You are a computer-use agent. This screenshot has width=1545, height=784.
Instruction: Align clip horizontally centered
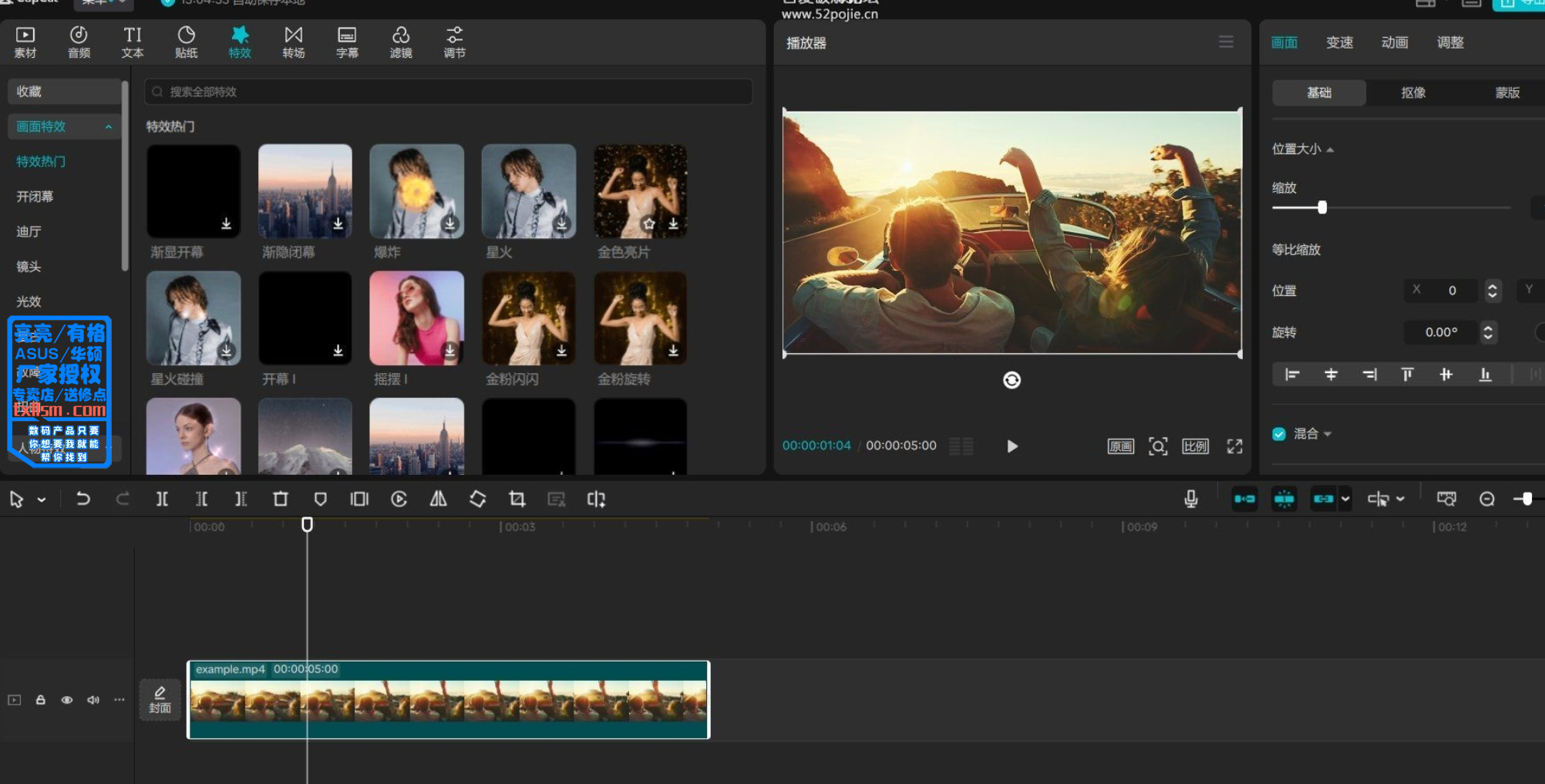[x=1331, y=375]
